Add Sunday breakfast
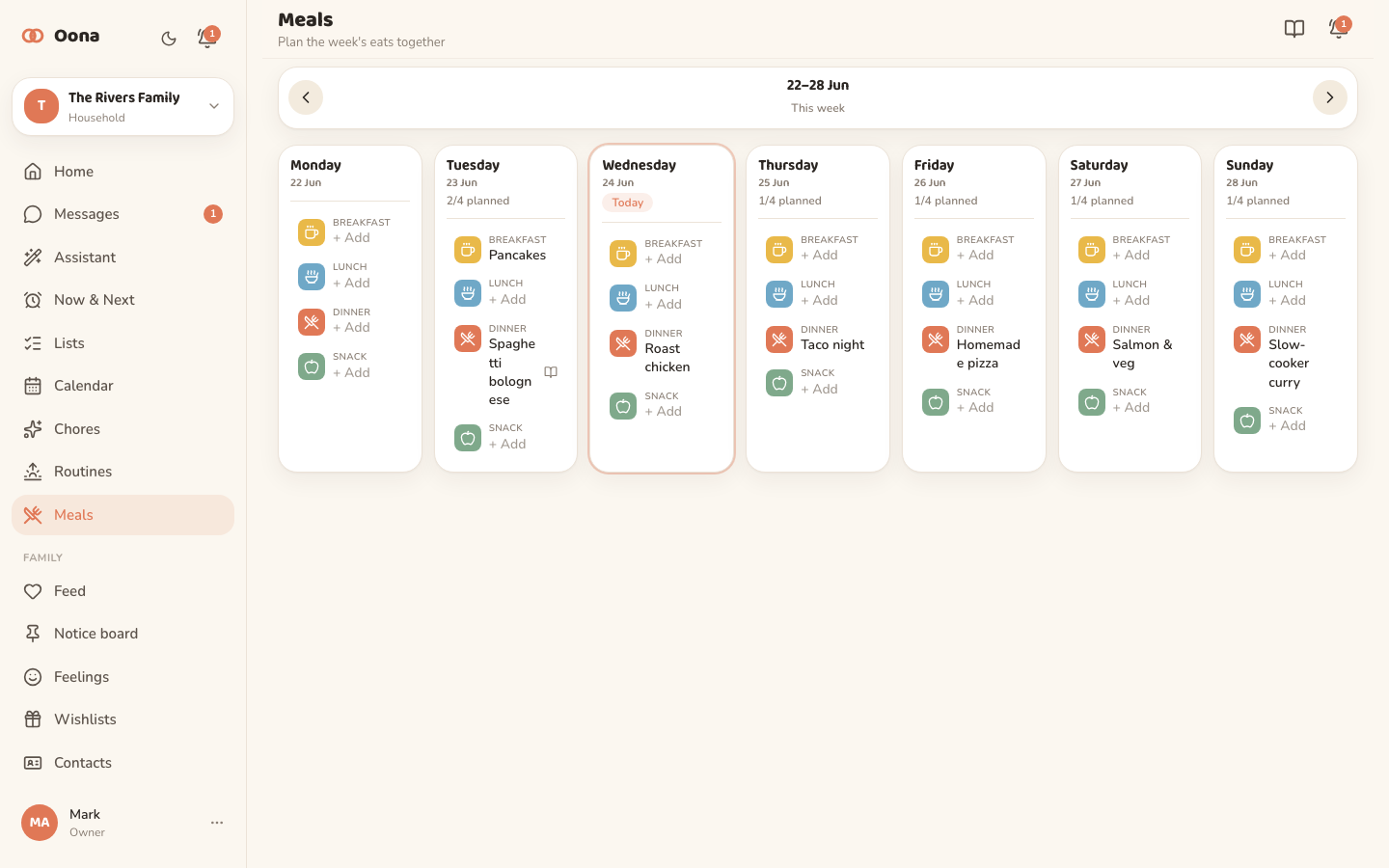 coord(1287,256)
